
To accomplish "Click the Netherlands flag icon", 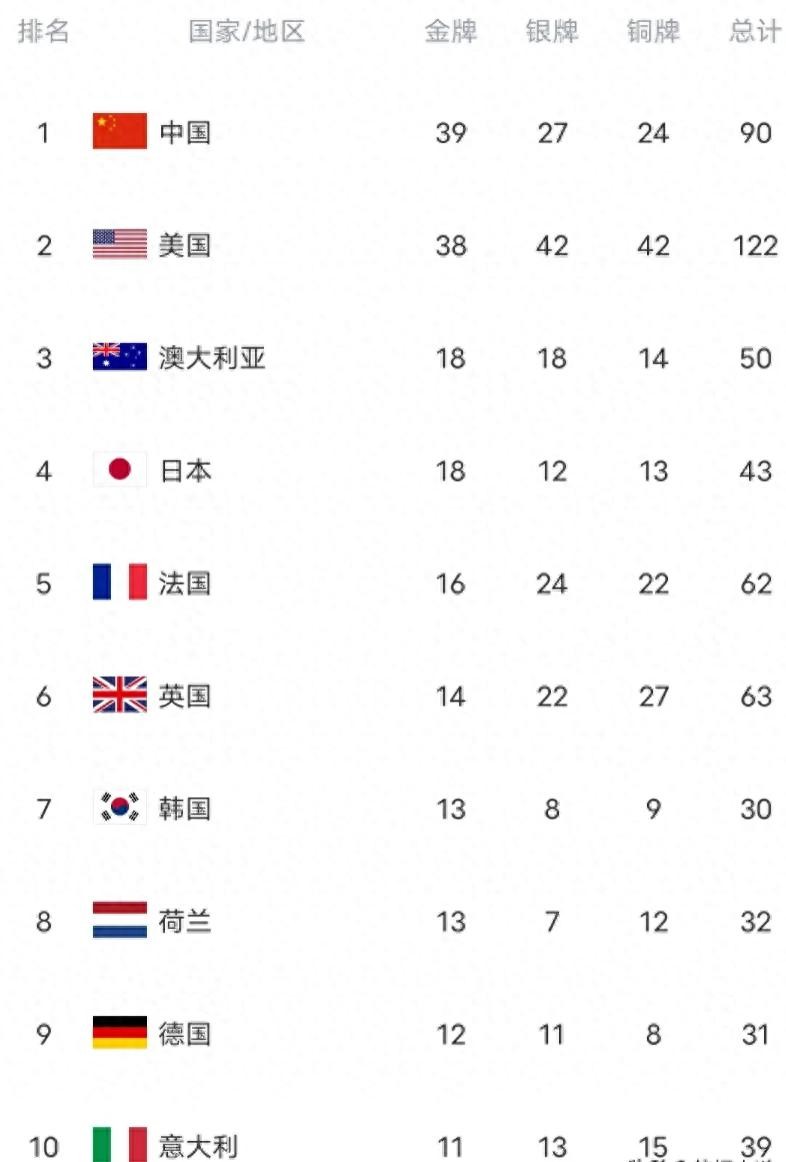I will [120, 921].
